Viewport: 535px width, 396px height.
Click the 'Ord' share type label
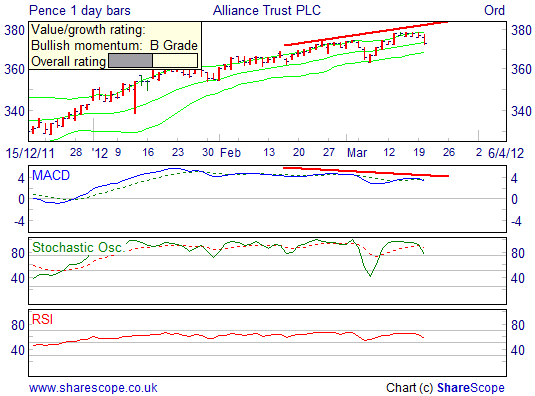click(494, 11)
